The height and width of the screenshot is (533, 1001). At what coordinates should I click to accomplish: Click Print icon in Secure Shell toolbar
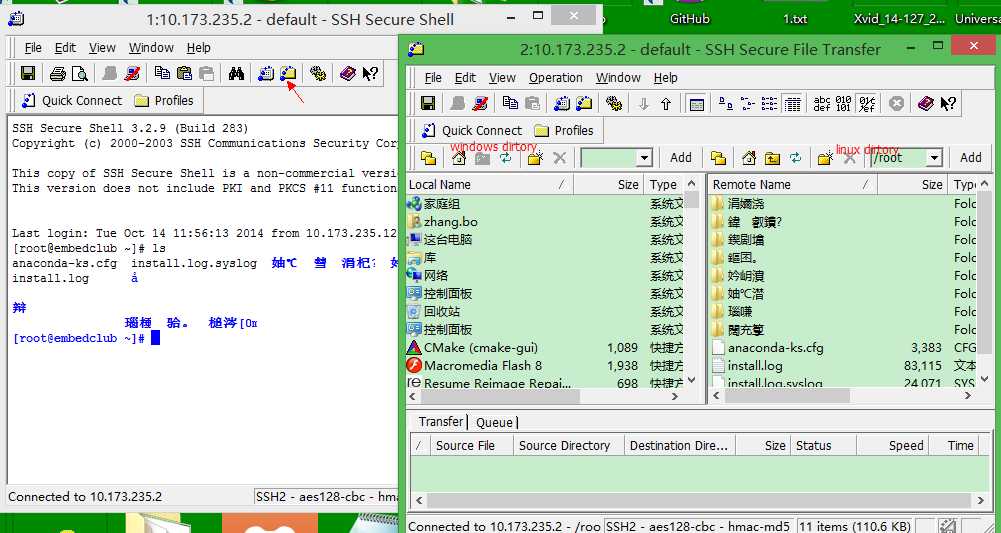tap(57, 73)
